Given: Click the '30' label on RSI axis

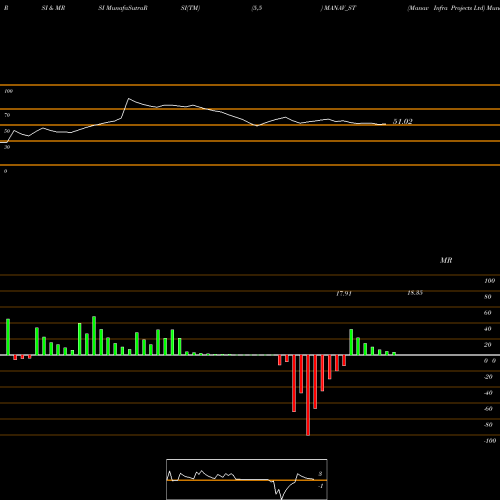Looking at the screenshot, I should (7, 147).
